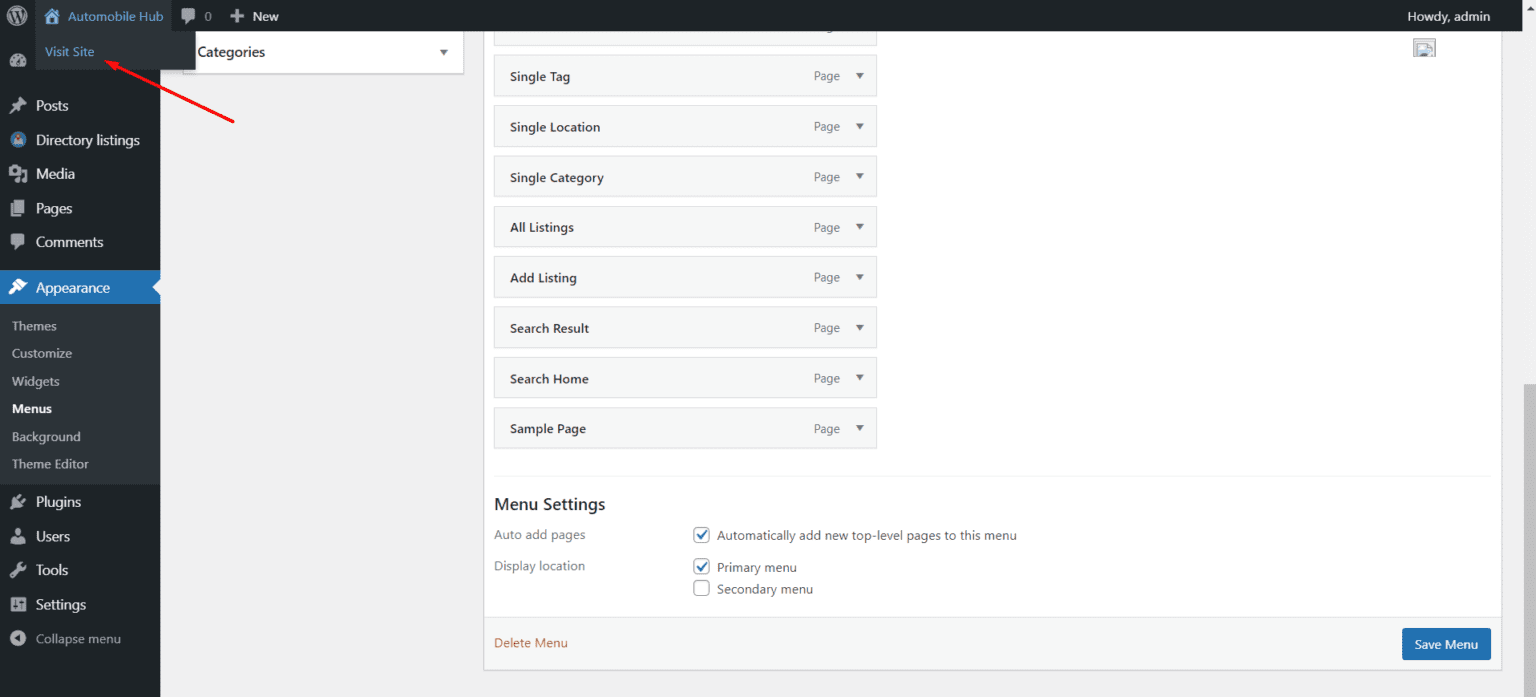Disable automatically add new top-level pages
The width and height of the screenshot is (1536, 697).
coord(701,535)
